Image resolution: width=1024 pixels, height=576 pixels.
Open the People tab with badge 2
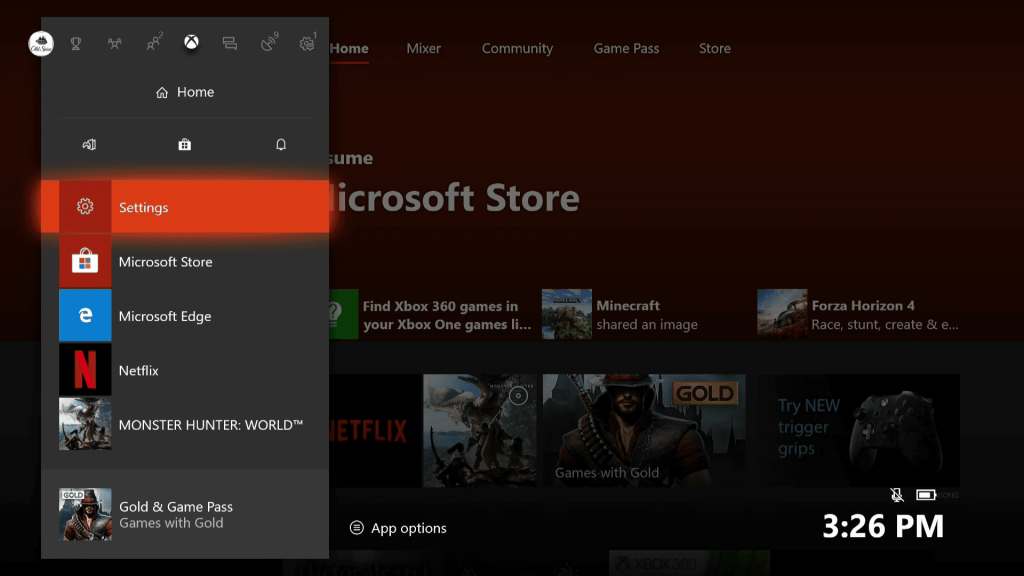(x=154, y=42)
